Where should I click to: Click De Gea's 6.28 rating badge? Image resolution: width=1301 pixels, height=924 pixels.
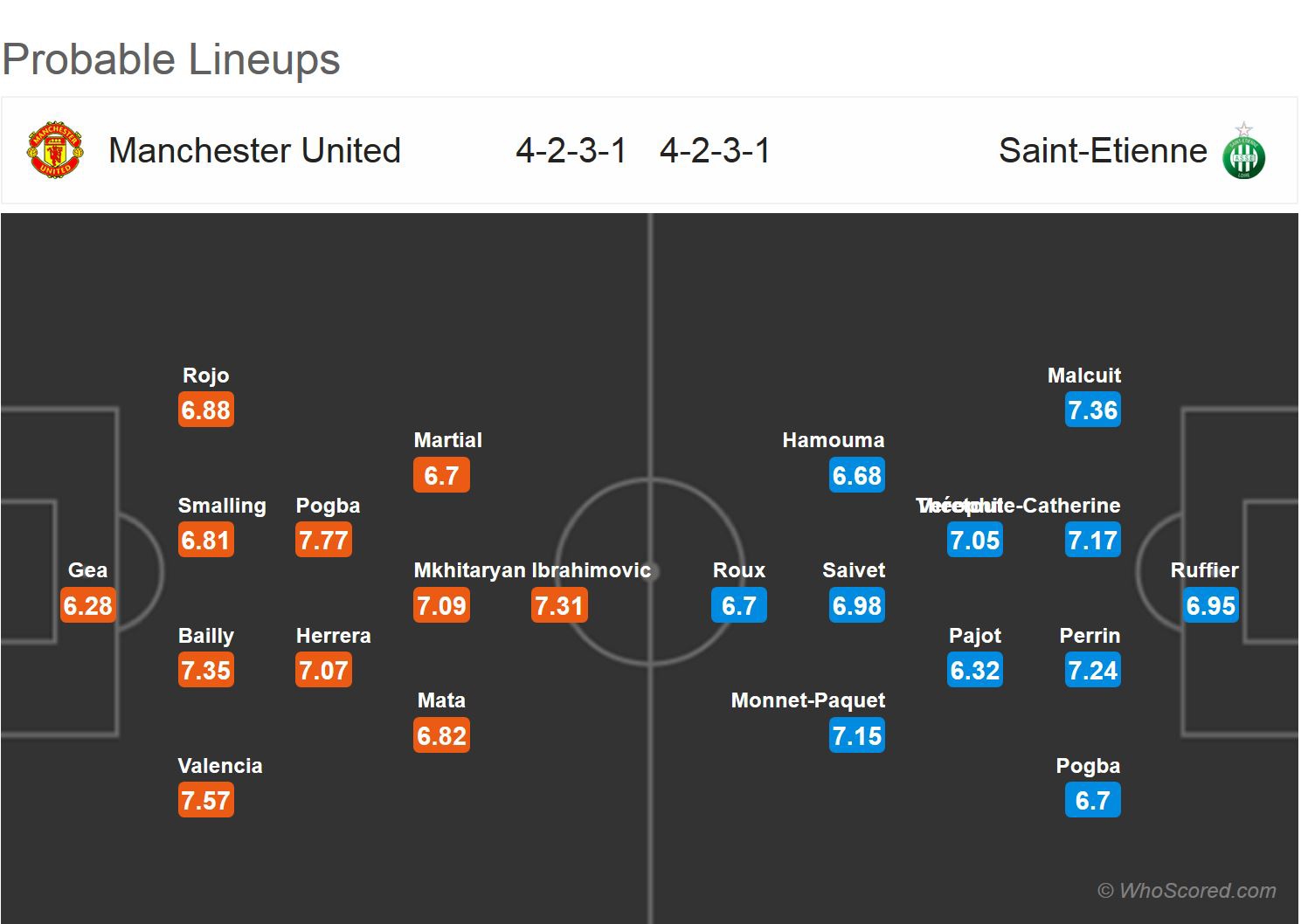[x=87, y=605]
